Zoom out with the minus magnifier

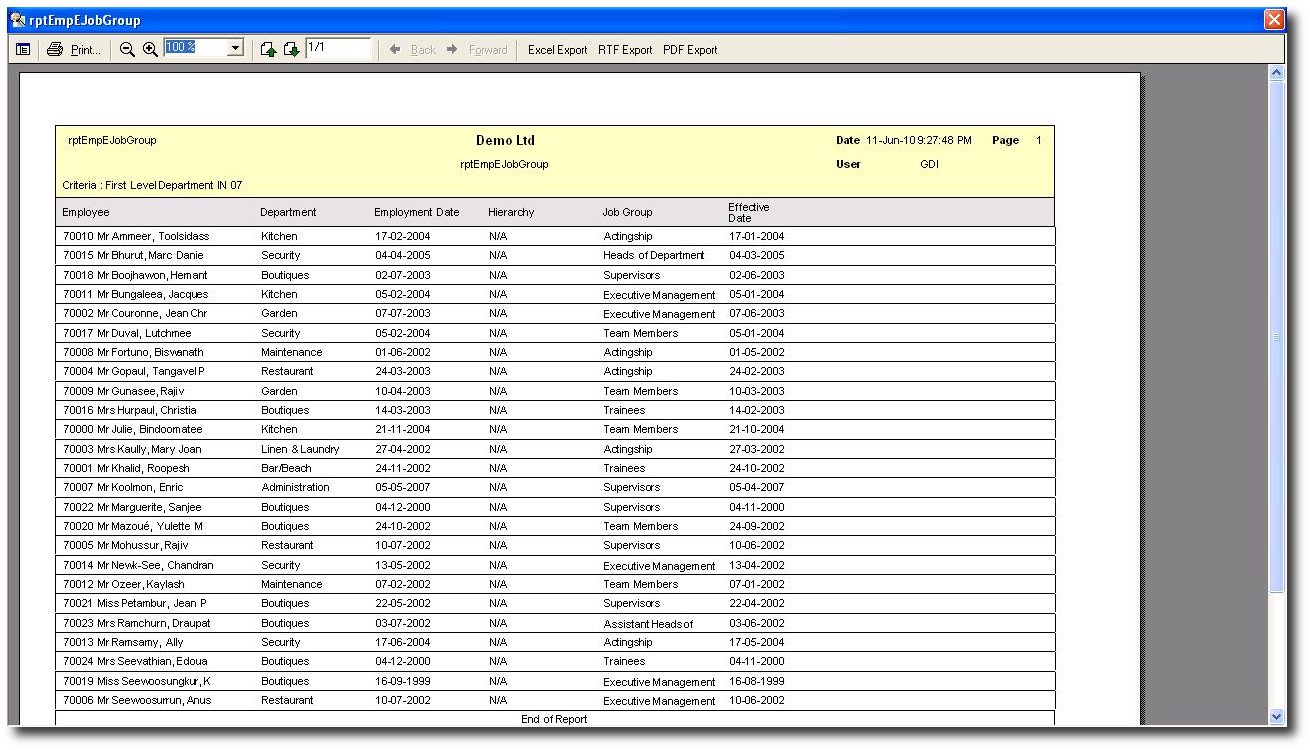point(127,49)
